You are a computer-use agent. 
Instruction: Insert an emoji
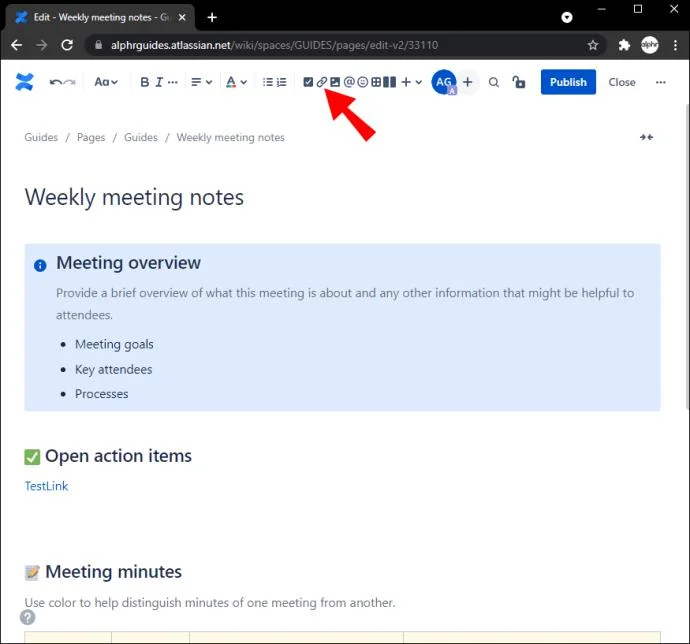click(x=363, y=82)
